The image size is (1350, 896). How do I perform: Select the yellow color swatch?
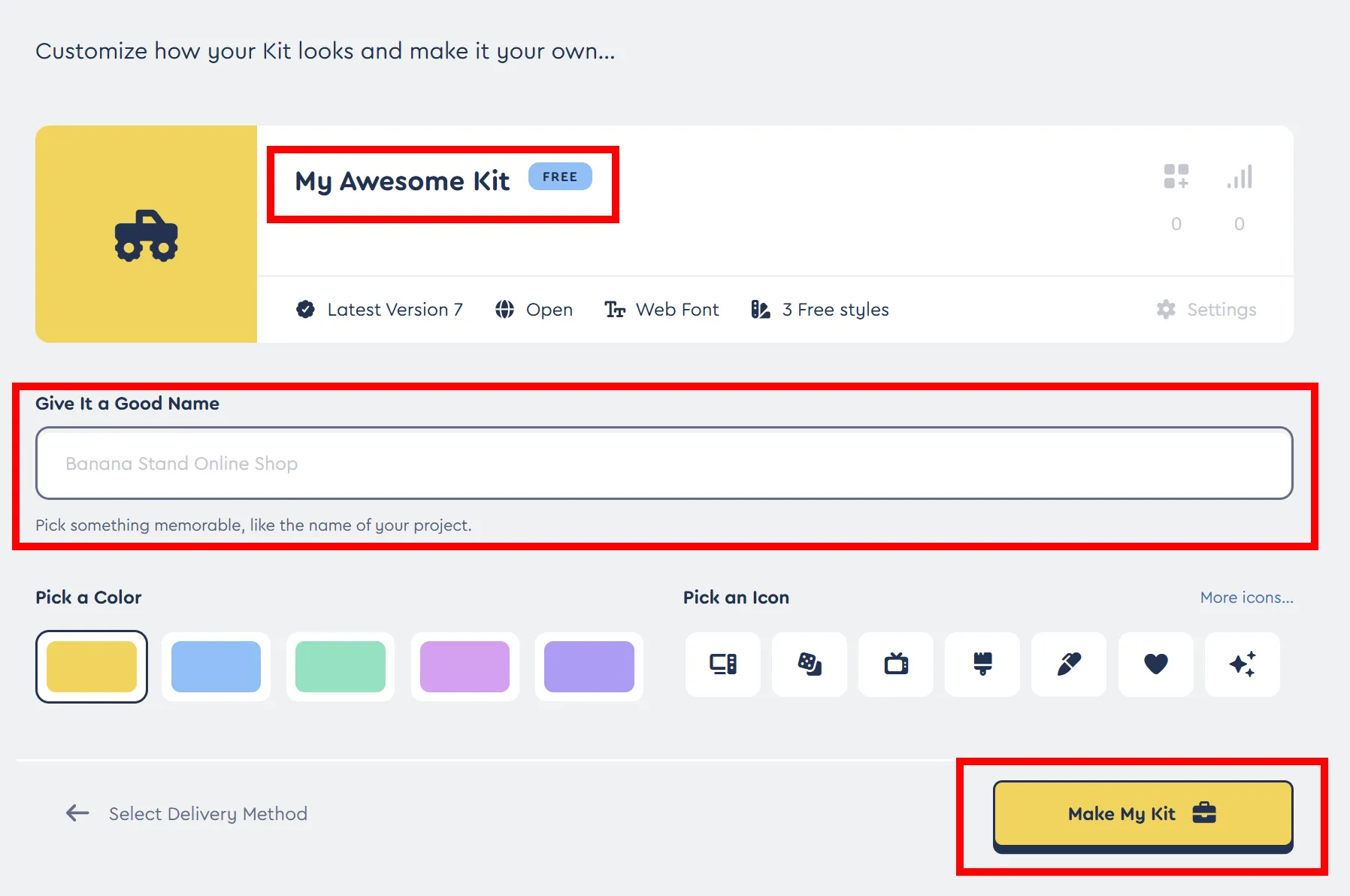click(92, 667)
